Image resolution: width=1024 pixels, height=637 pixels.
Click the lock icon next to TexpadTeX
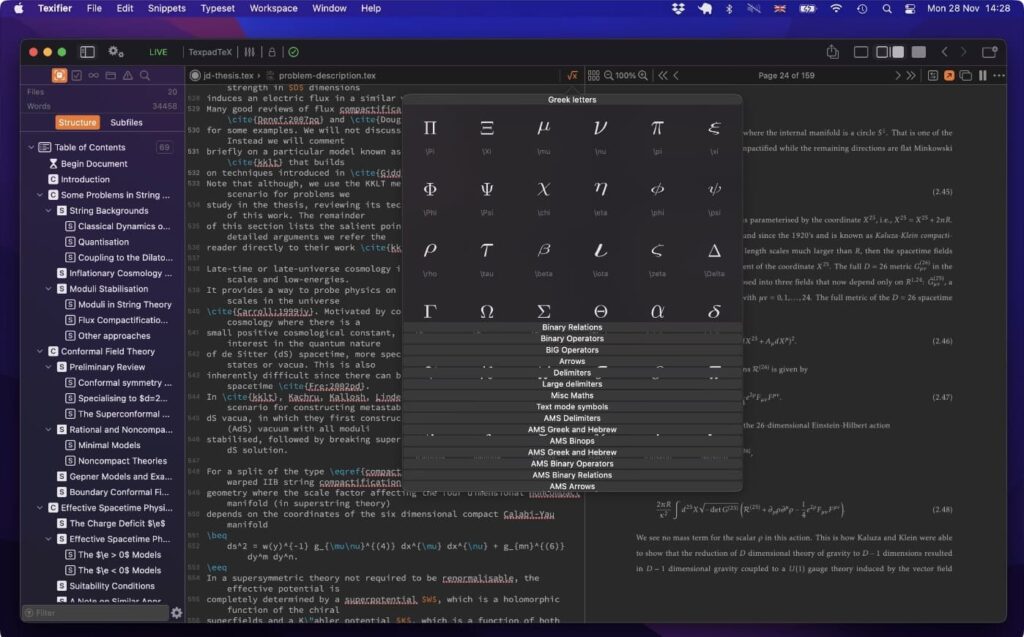point(271,51)
